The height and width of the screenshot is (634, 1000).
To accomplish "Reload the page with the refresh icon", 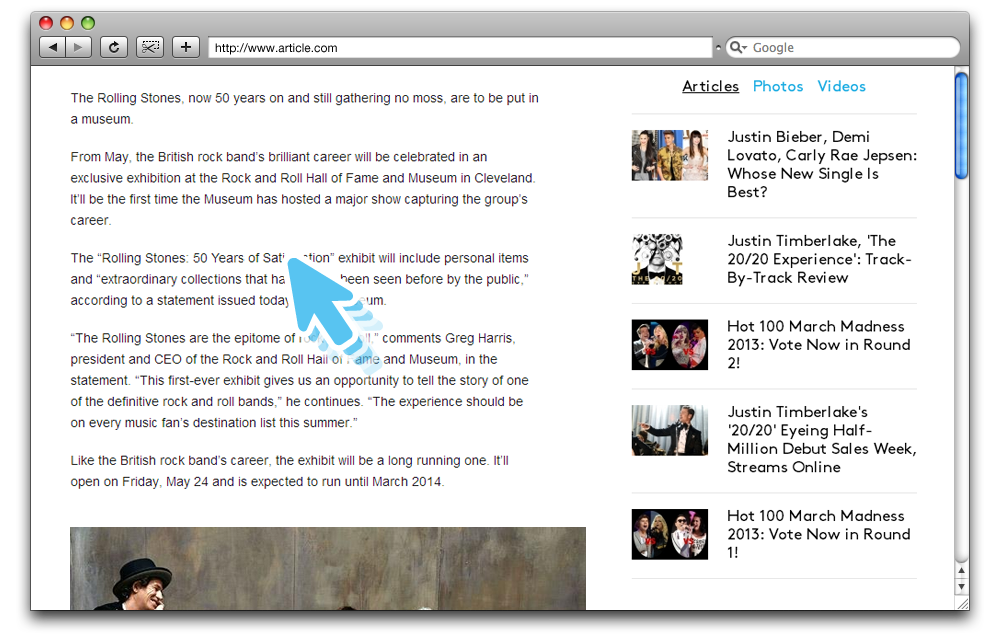I will click(x=114, y=47).
